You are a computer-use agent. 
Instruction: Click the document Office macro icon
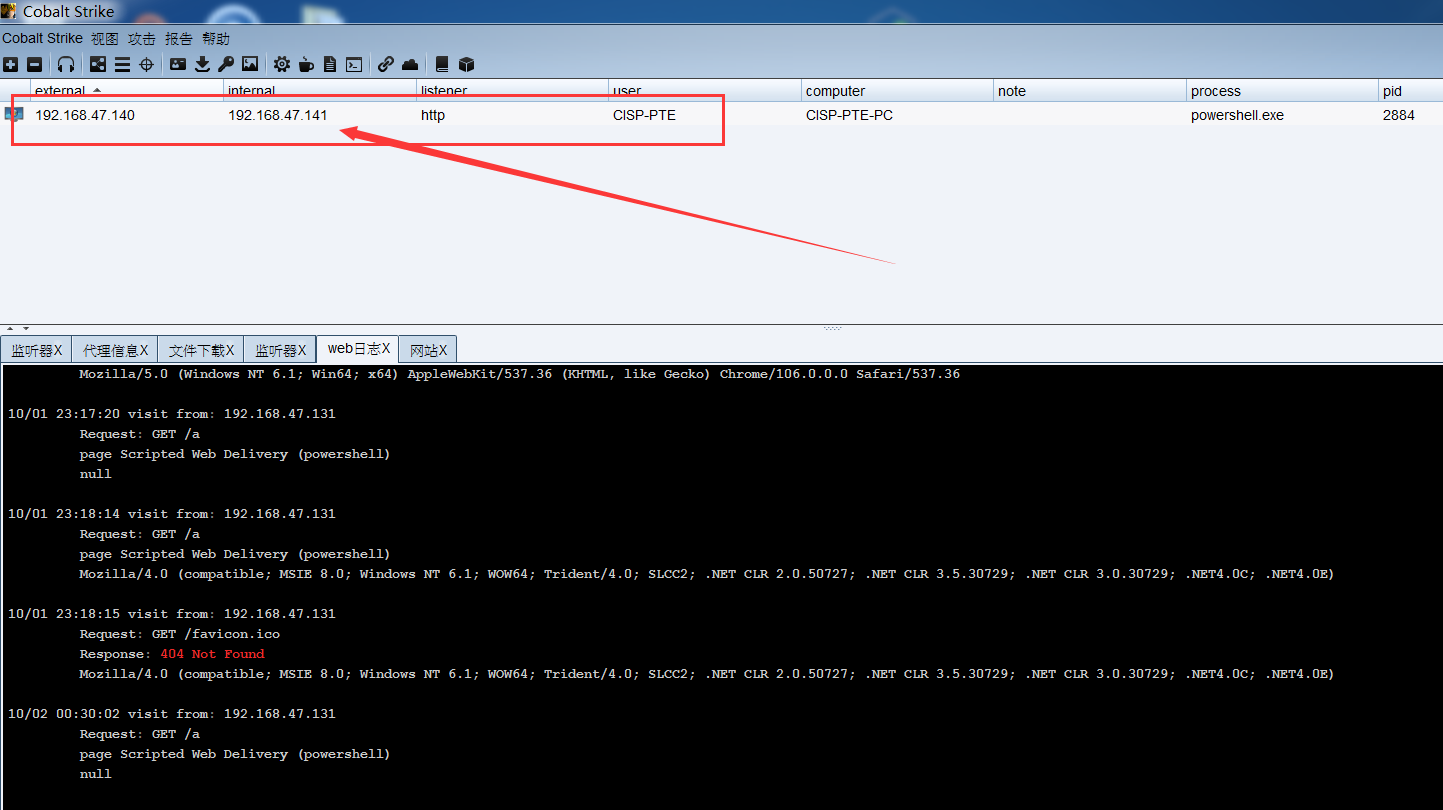tap(330, 64)
